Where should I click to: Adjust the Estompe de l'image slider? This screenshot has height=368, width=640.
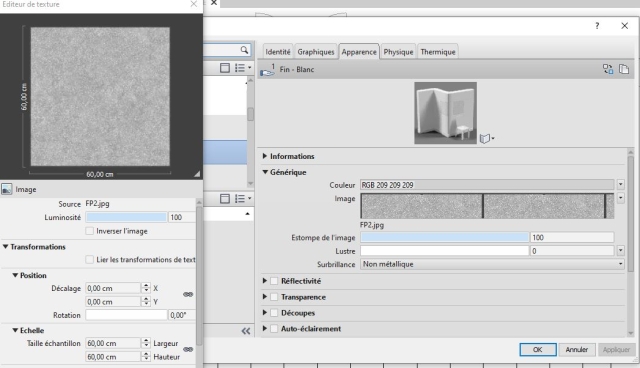tap(444, 237)
